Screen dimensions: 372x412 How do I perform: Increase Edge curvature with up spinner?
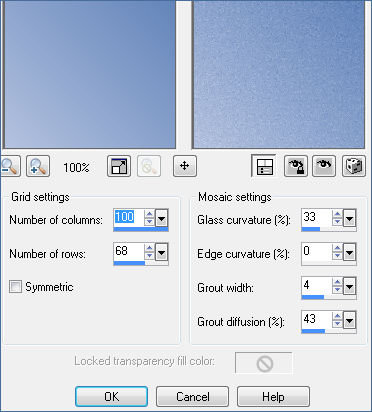(x=337, y=248)
